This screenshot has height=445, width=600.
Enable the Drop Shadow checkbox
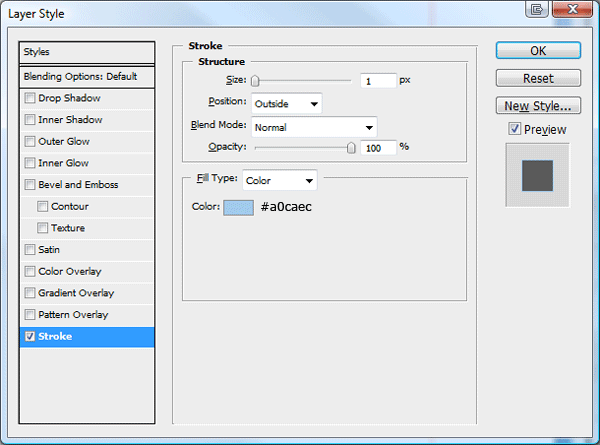(29, 98)
